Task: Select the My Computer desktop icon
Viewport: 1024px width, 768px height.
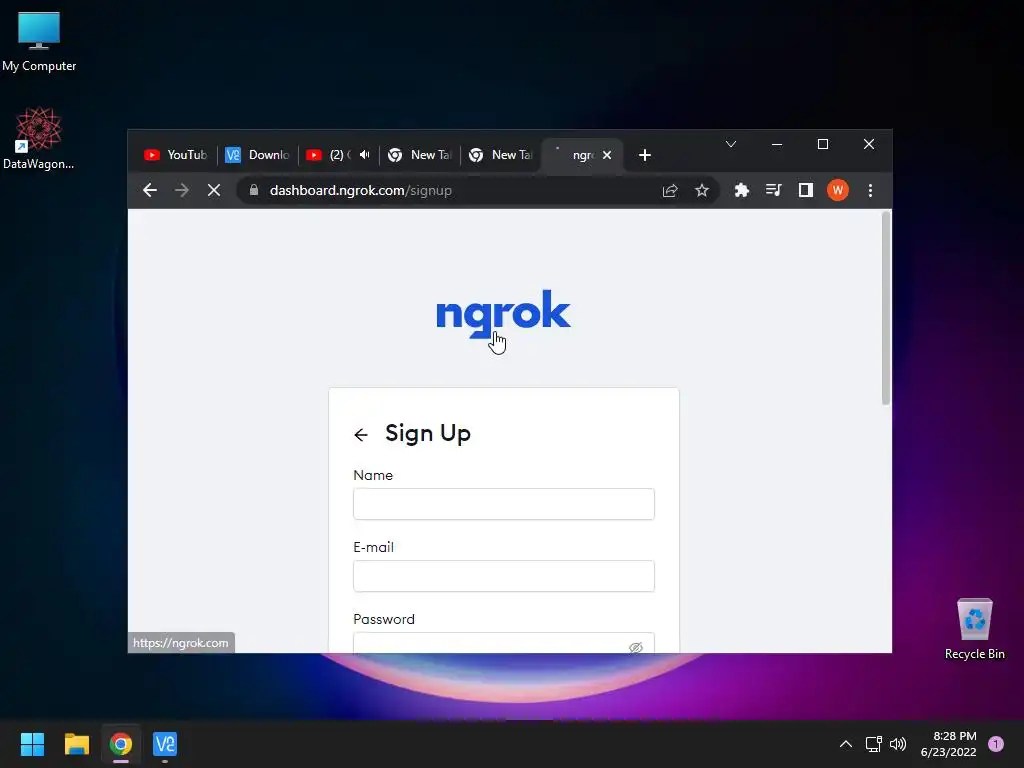Action: coord(39,42)
